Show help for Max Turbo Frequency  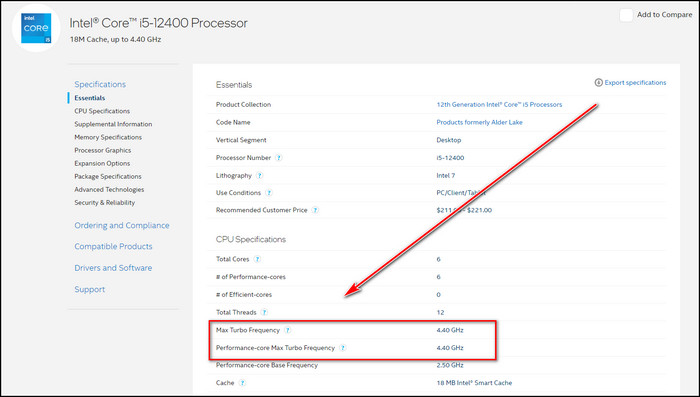[x=288, y=330]
